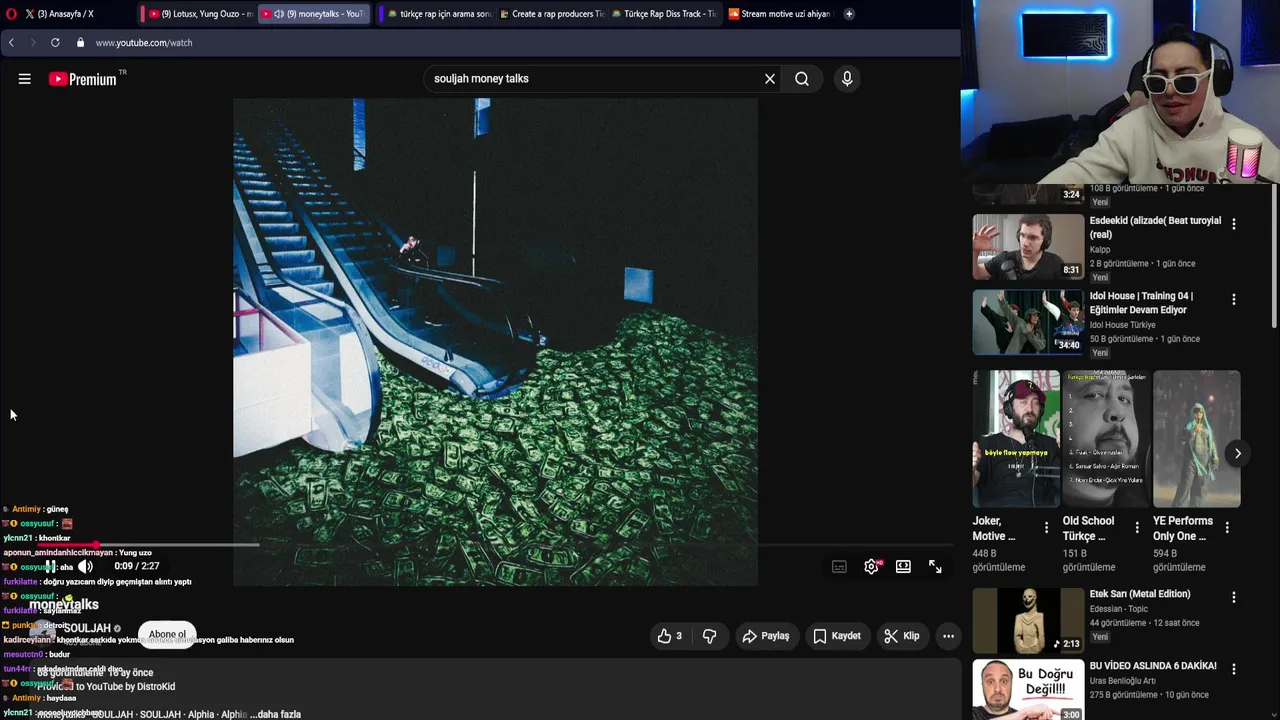Open the Idol House thumbnail 34:40

click(x=1028, y=322)
